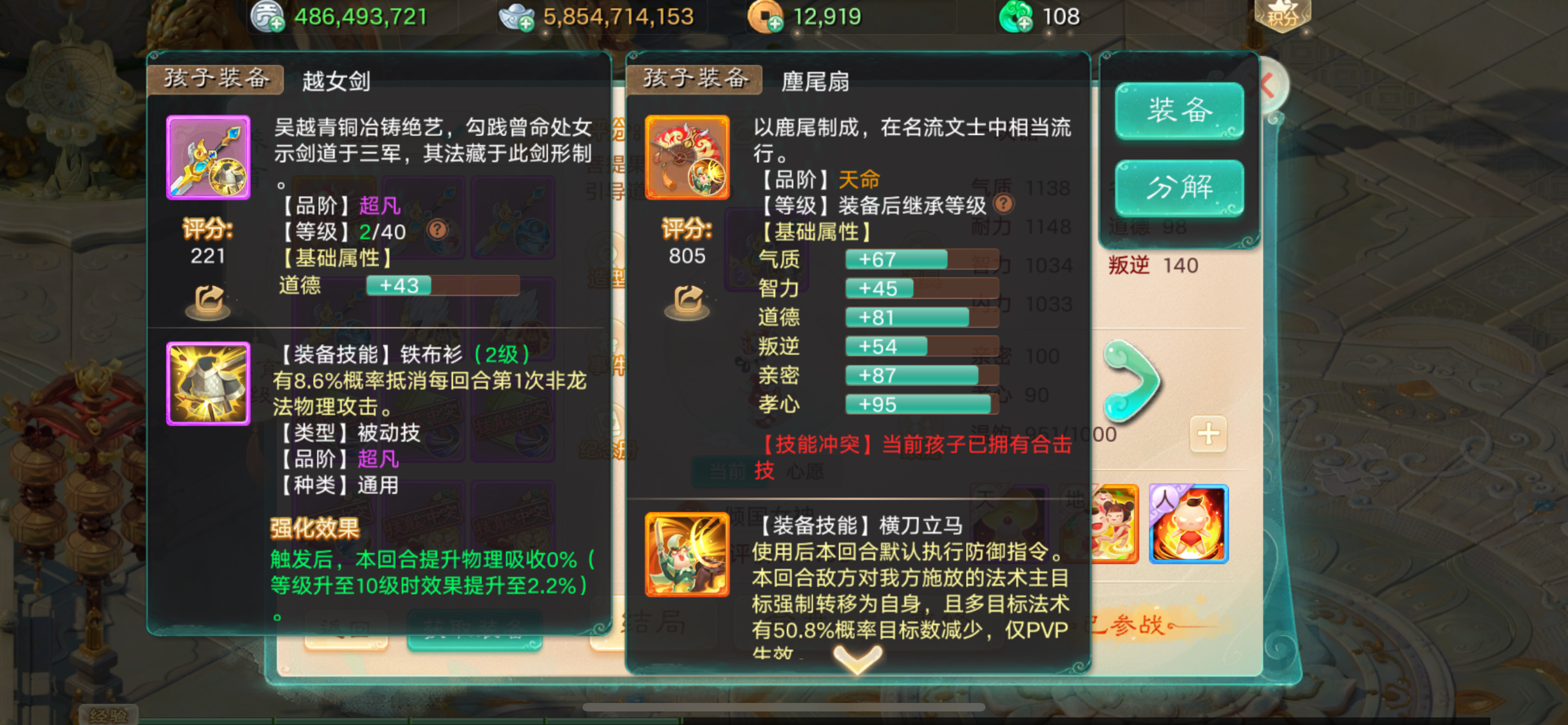1568x725 pixels.
Task: Open level help question mark for 越女剑
Action: tap(437, 230)
